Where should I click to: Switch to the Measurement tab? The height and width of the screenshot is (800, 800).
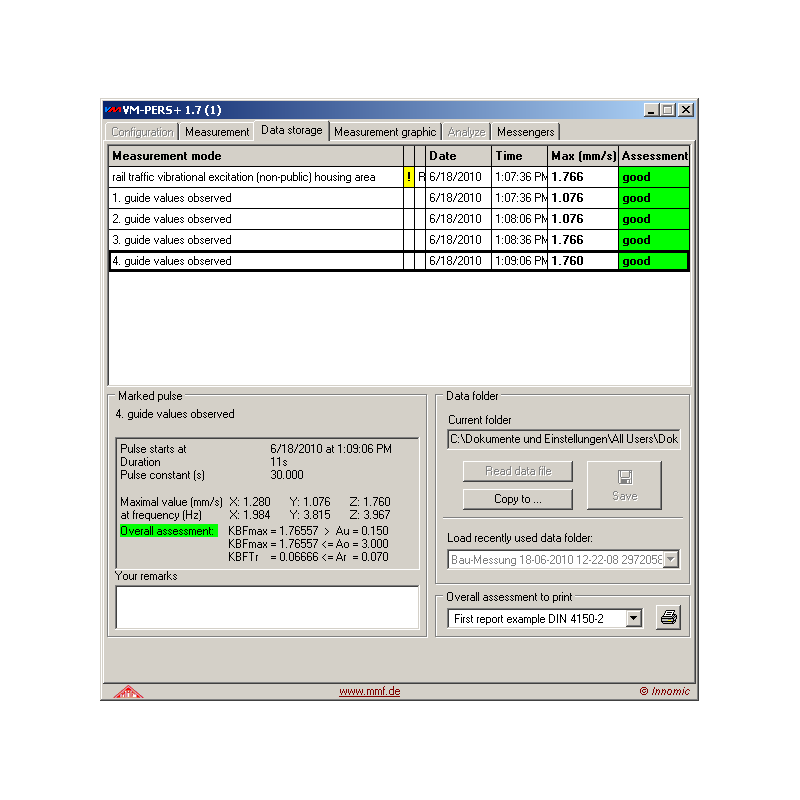click(217, 132)
